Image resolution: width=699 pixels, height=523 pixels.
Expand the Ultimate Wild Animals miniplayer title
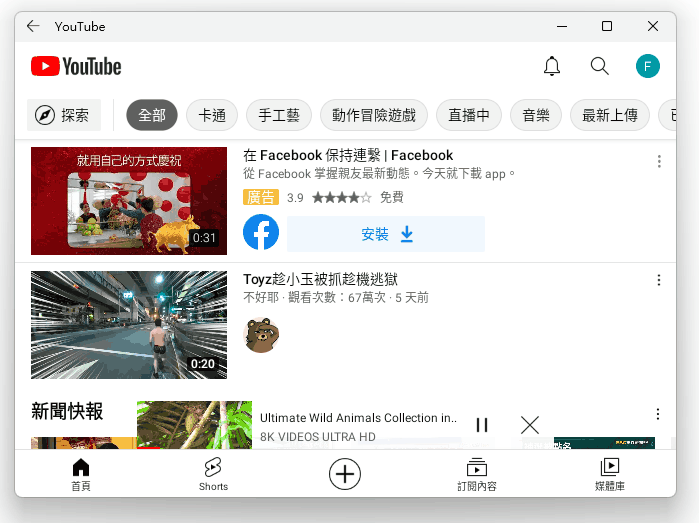pyautogui.click(x=358, y=418)
